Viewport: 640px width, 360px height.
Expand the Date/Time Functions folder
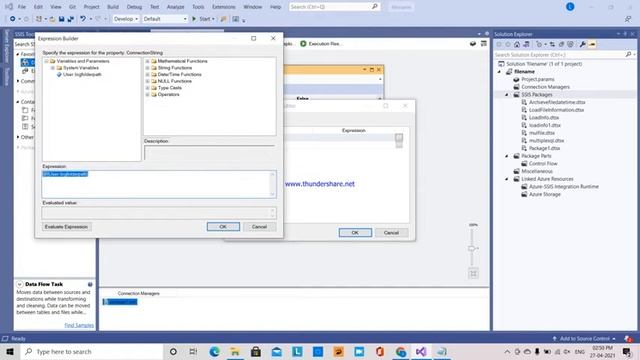coord(147,74)
